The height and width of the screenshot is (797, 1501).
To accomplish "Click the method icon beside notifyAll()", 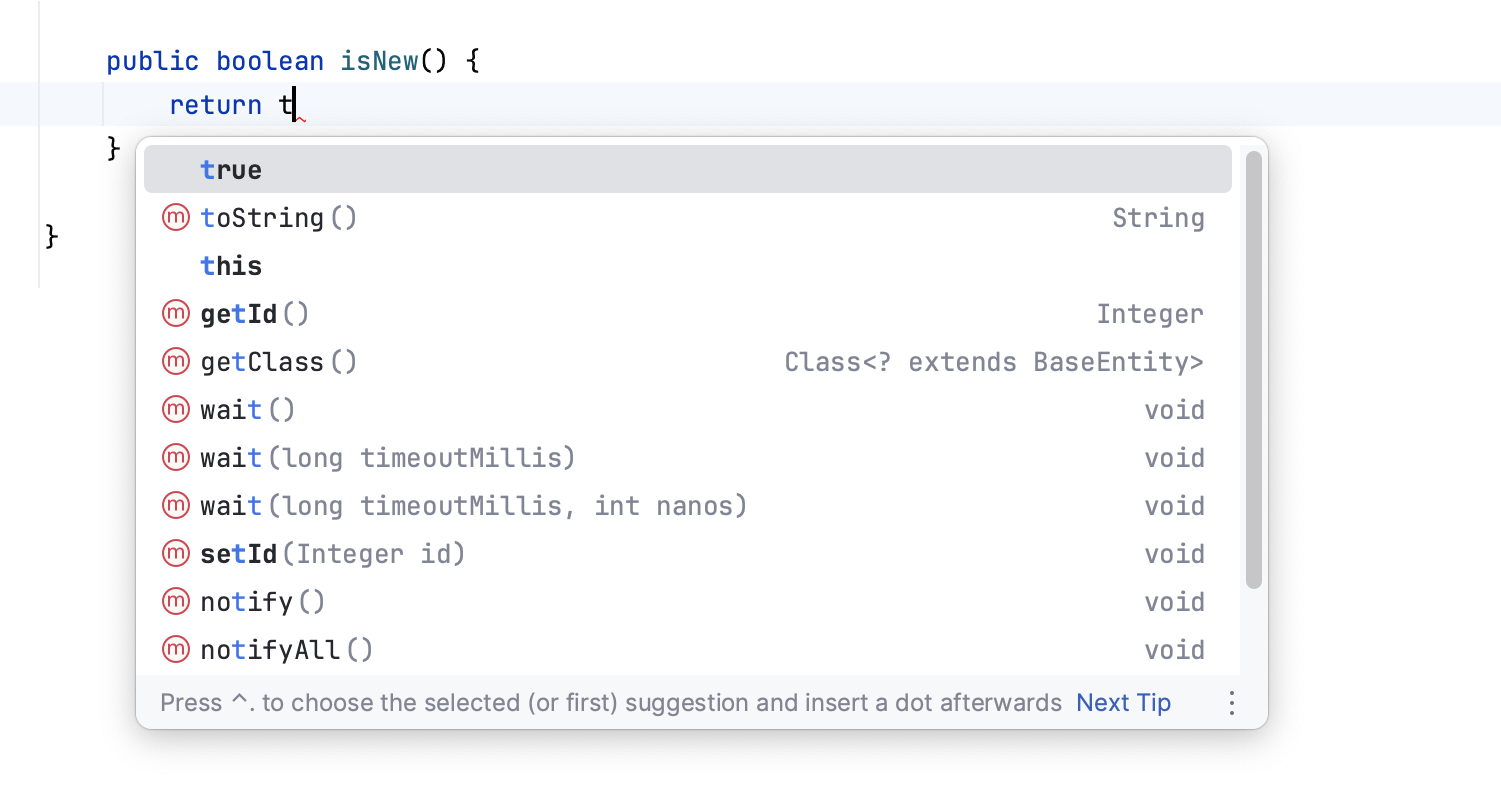I will 175,649.
